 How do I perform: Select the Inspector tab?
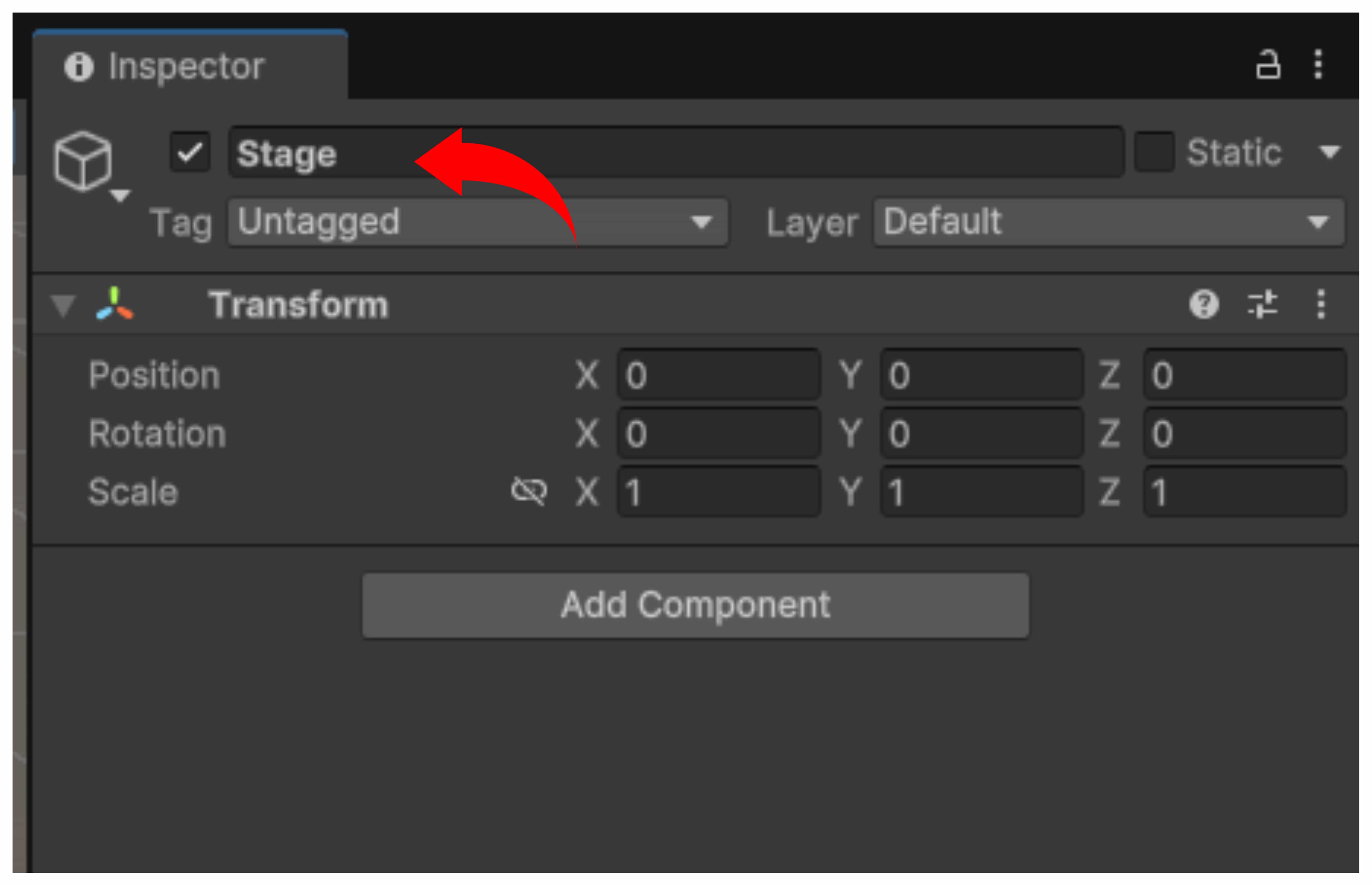click(190, 66)
